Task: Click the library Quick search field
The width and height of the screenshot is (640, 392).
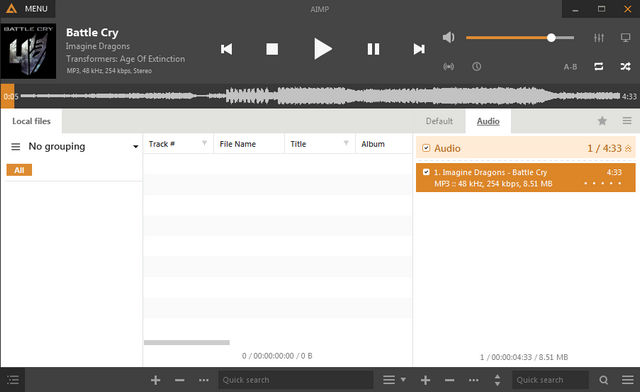Action: click(x=296, y=380)
